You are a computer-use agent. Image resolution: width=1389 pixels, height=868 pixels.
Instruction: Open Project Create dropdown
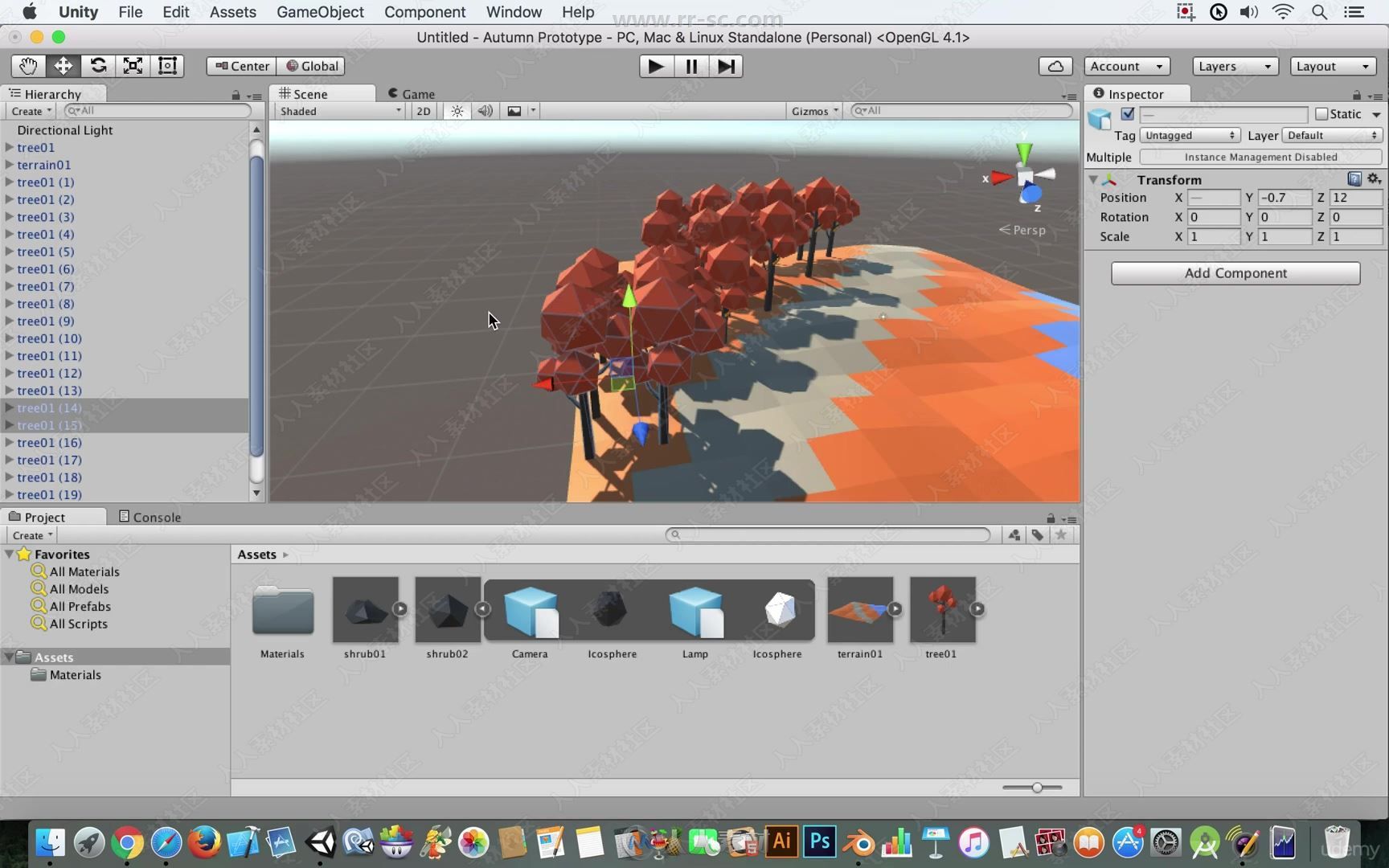pos(32,535)
